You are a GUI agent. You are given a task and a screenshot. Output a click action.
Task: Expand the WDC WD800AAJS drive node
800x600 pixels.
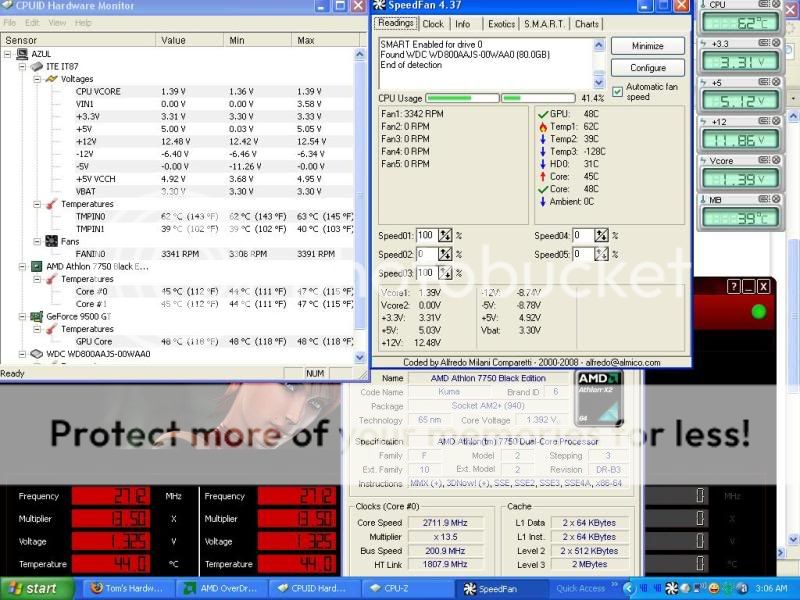tap(22, 354)
